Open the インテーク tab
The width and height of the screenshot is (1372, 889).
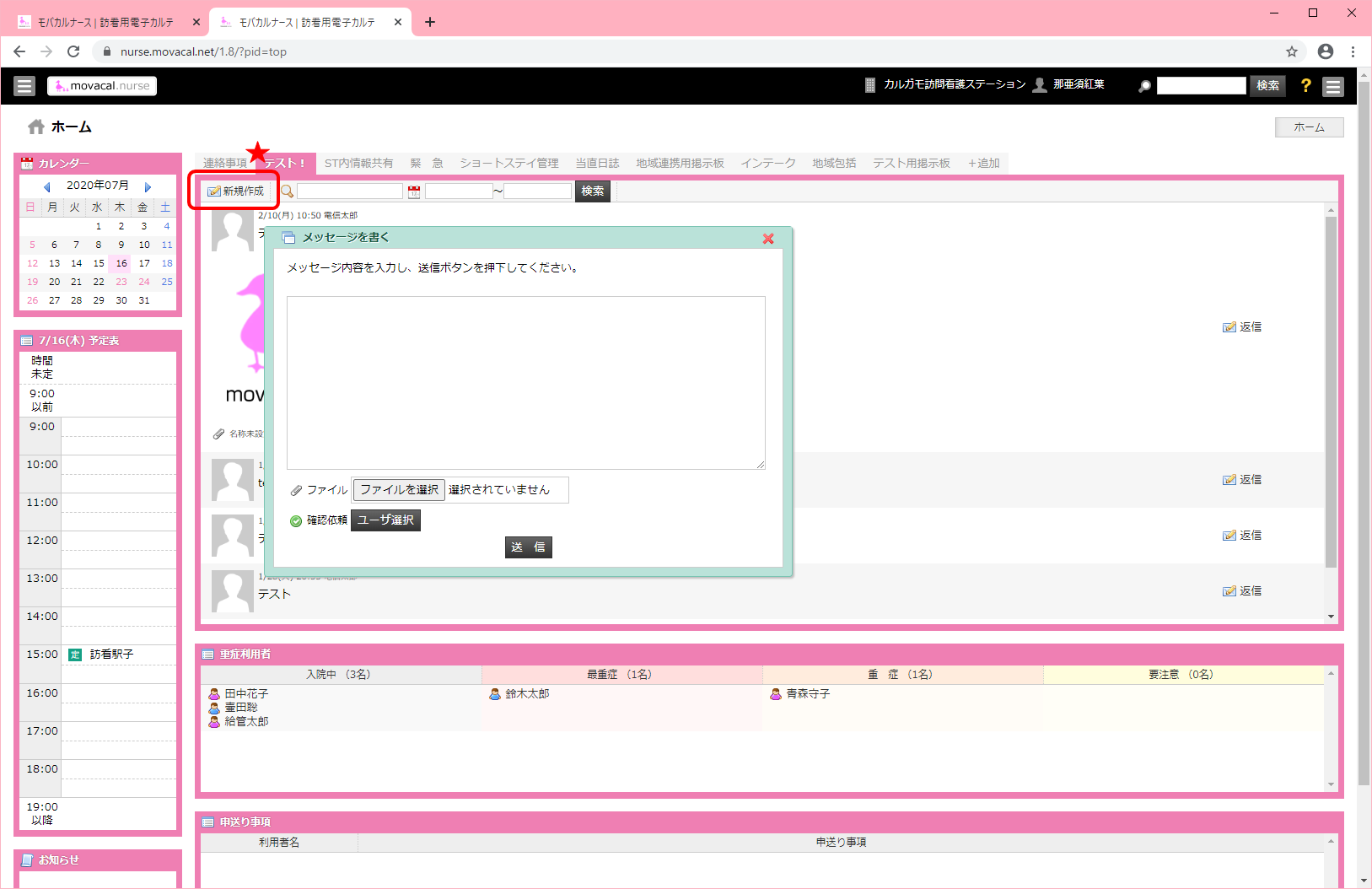[768, 164]
